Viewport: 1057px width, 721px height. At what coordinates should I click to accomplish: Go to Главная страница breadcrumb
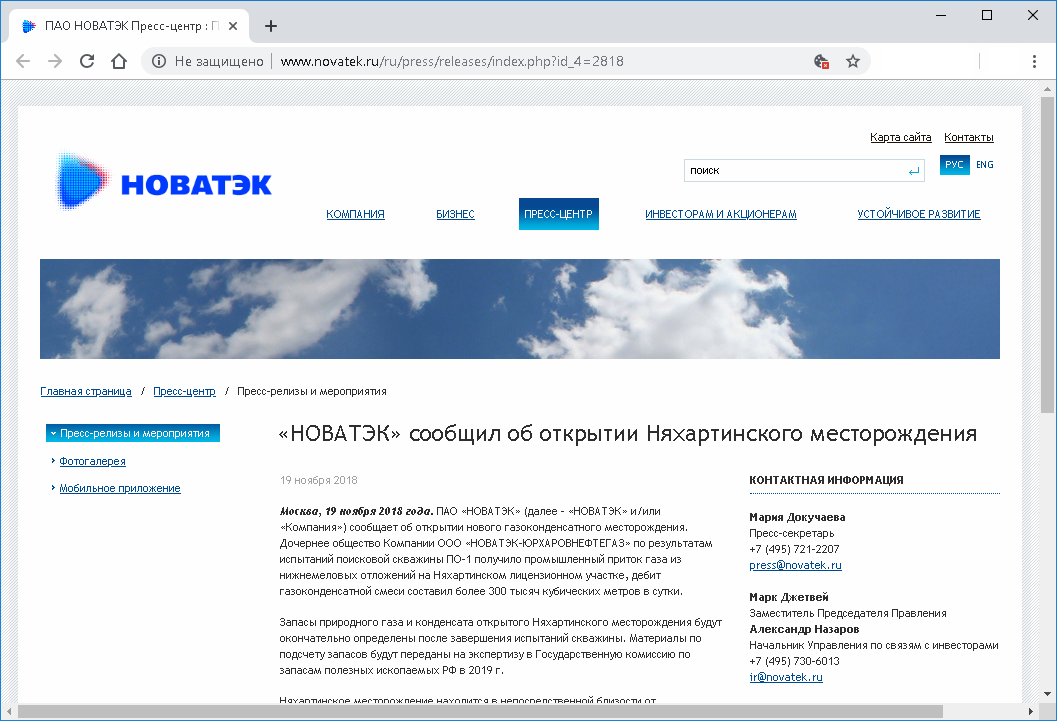pos(86,391)
